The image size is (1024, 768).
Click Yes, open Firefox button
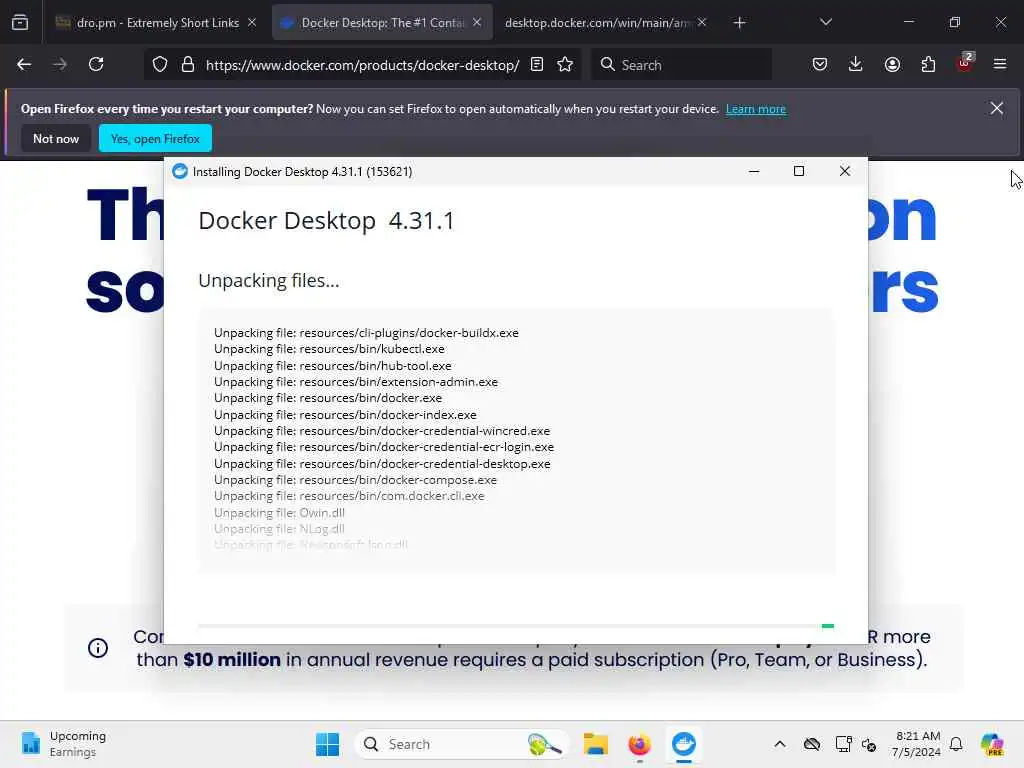click(155, 138)
